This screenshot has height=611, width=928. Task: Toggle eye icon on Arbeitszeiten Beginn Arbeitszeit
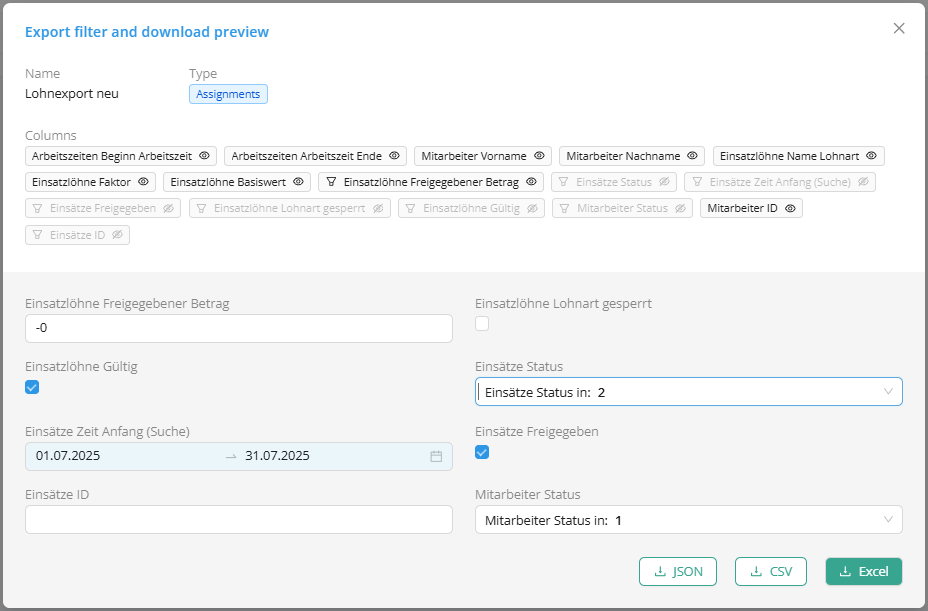coord(204,156)
